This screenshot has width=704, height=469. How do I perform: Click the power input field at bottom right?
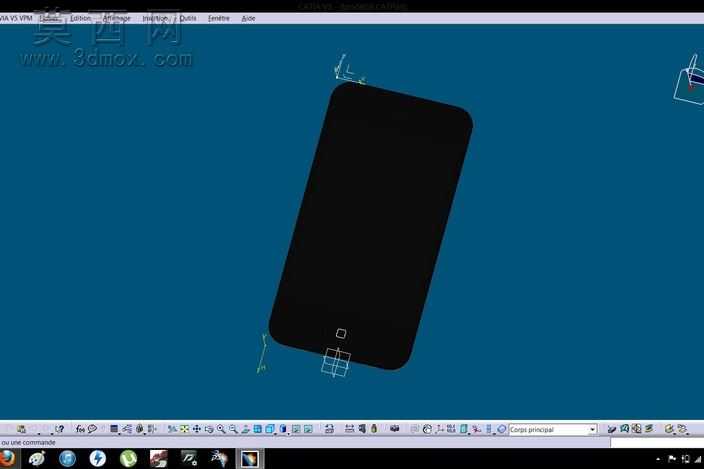click(657, 443)
